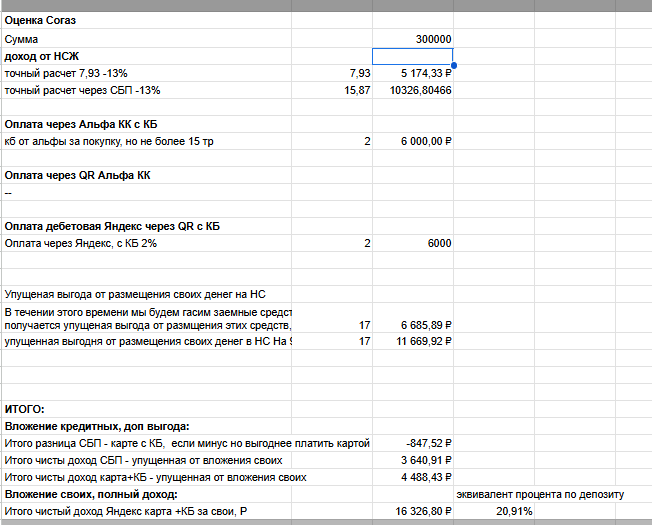Screen dimensions: 652x525
Task: Click "Оплата дебетовая Яндекс через QR с КБ" heading
Action: click(x=112, y=226)
